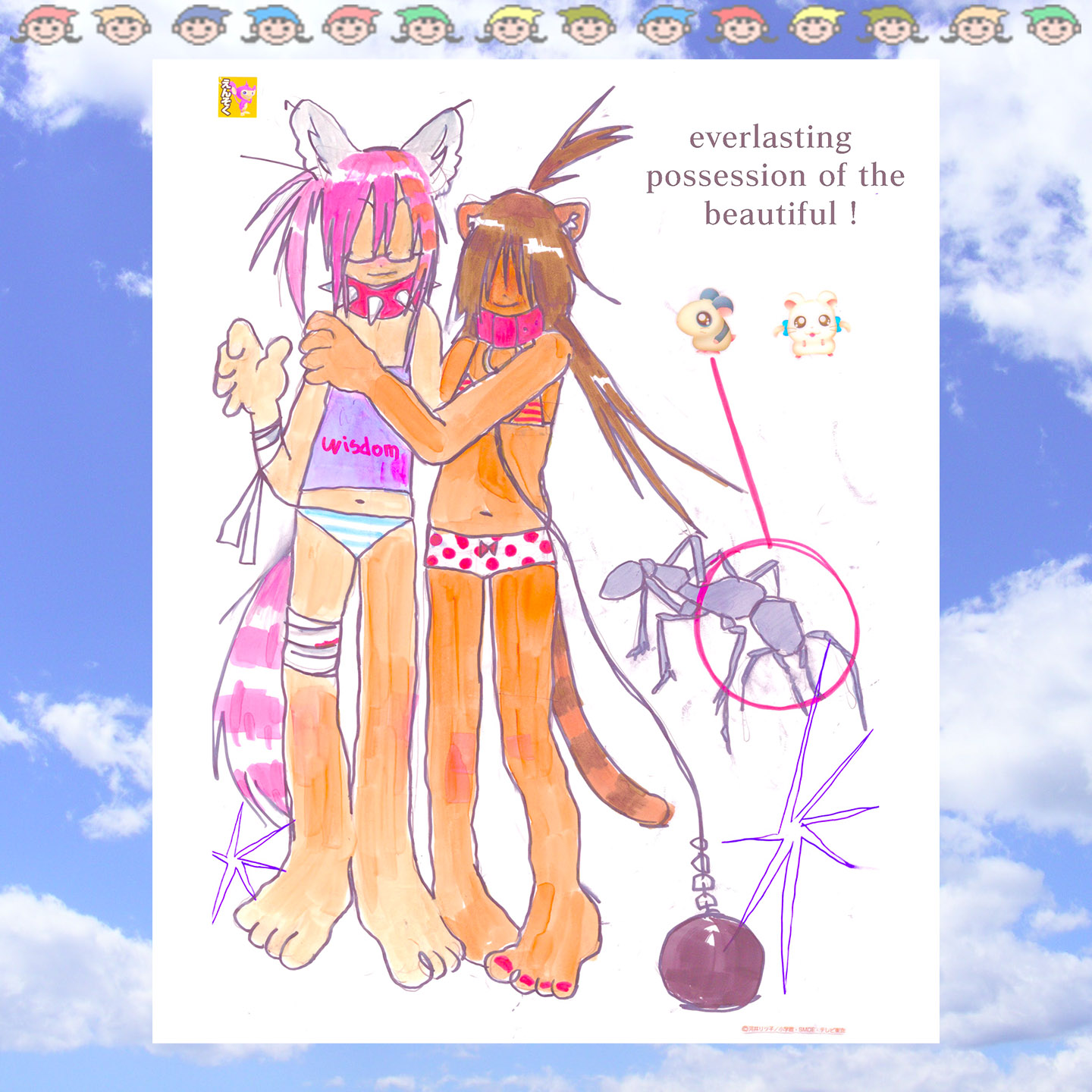The width and height of the screenshot is (1092, 1092).
Task: Click the leftmost pixel face in the top border
Action: coord(45,25)
